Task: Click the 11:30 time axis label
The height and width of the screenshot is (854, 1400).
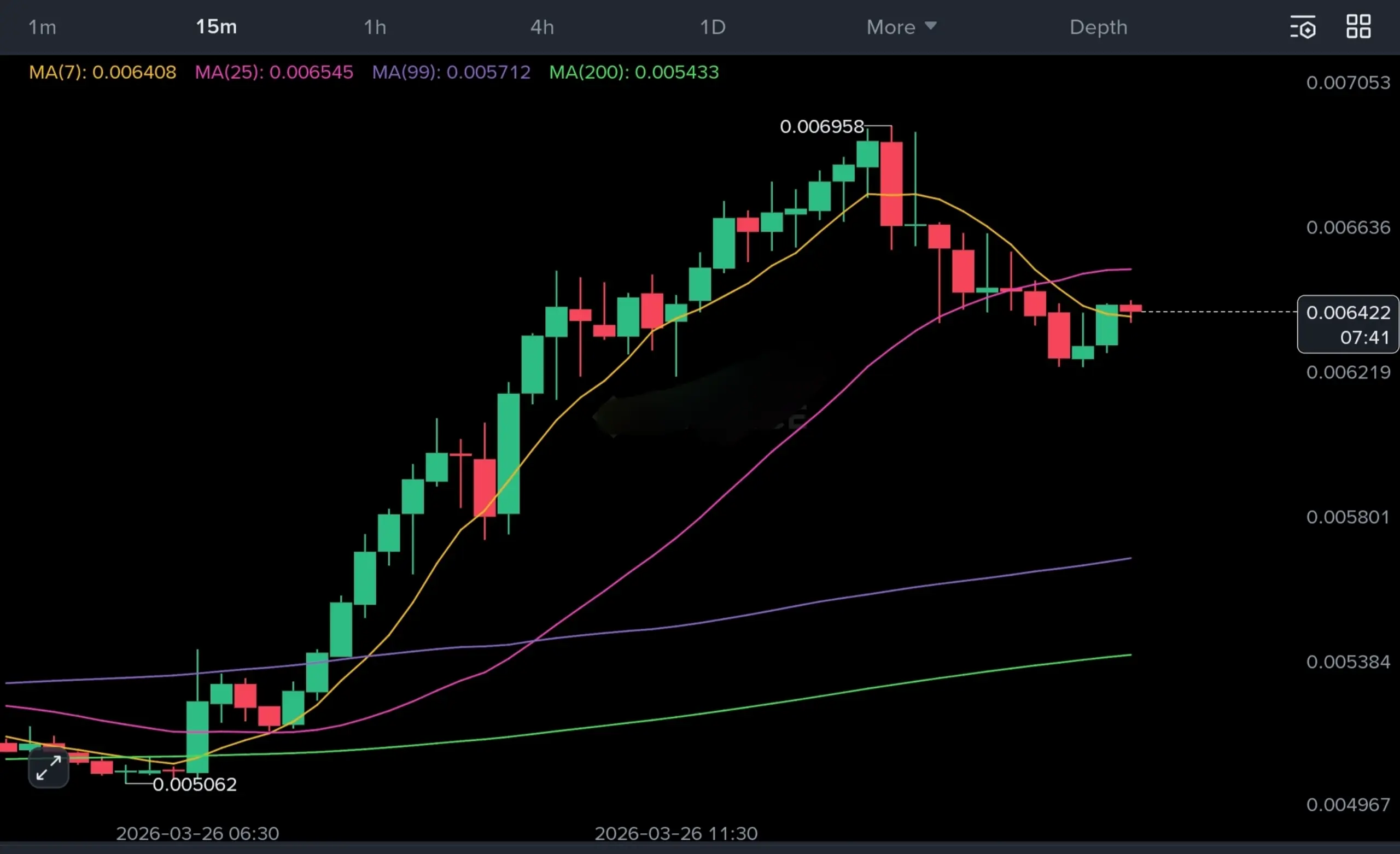Action: [675, 833]
